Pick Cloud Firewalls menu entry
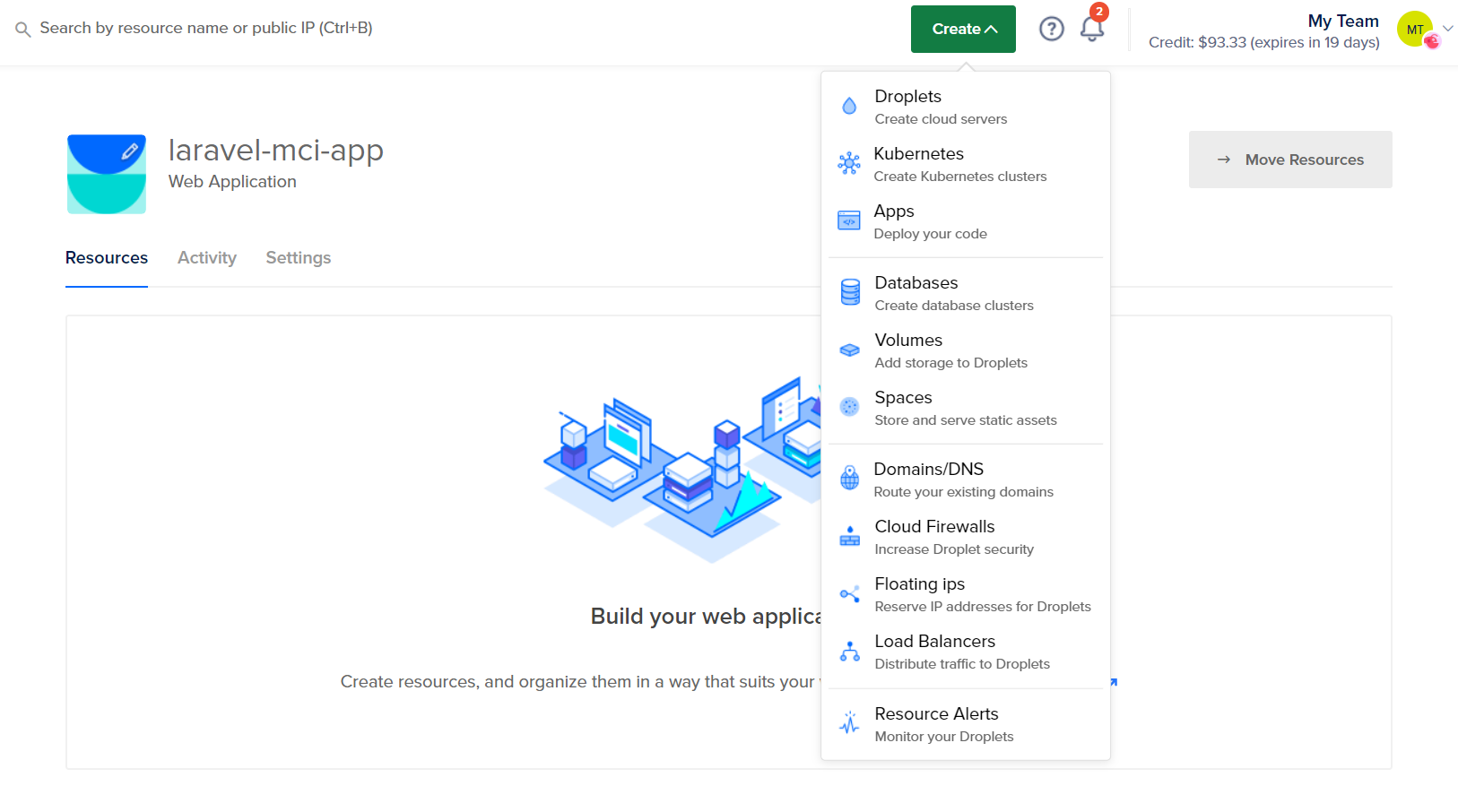Image resolution: width=1458 pixels, height=812 pixels. click(x=966, y=537)
